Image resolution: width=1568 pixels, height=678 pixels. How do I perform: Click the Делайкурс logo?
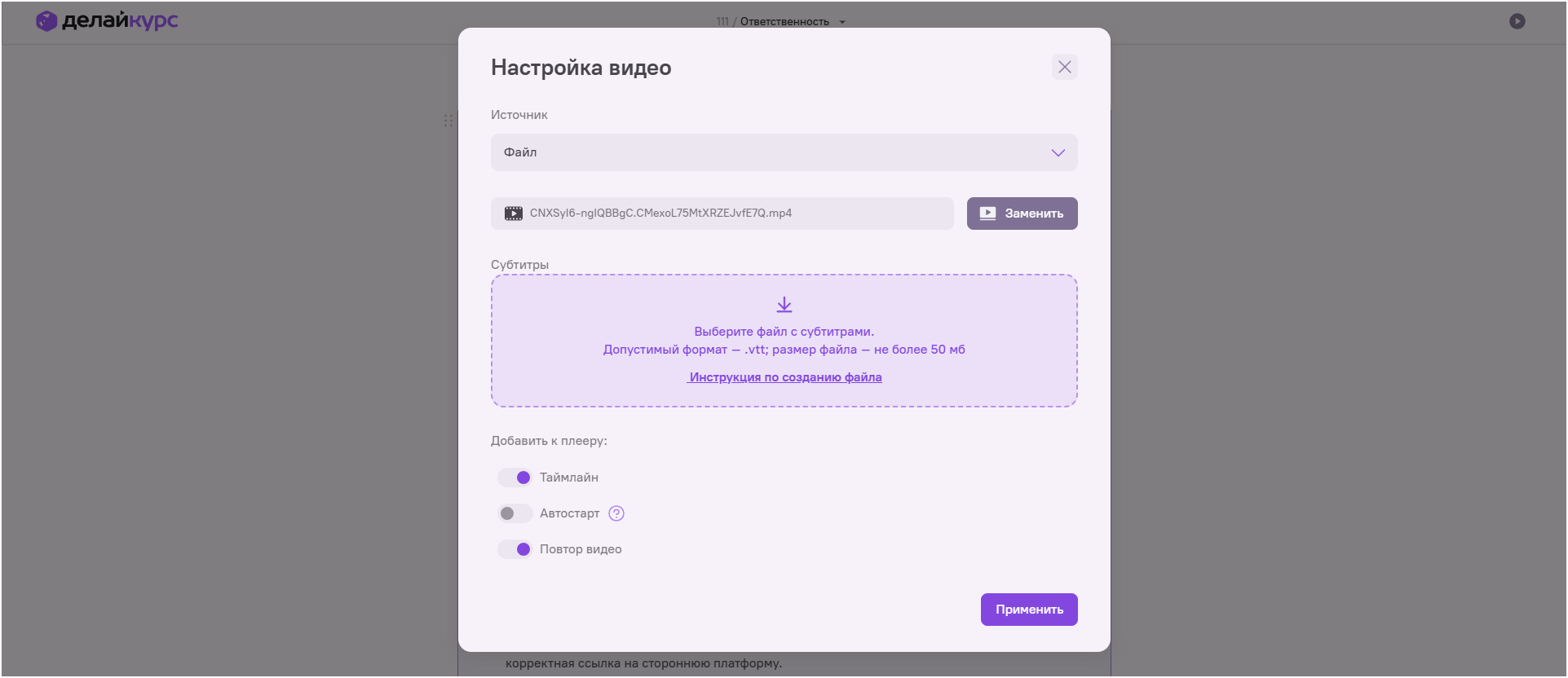point(107,21)
